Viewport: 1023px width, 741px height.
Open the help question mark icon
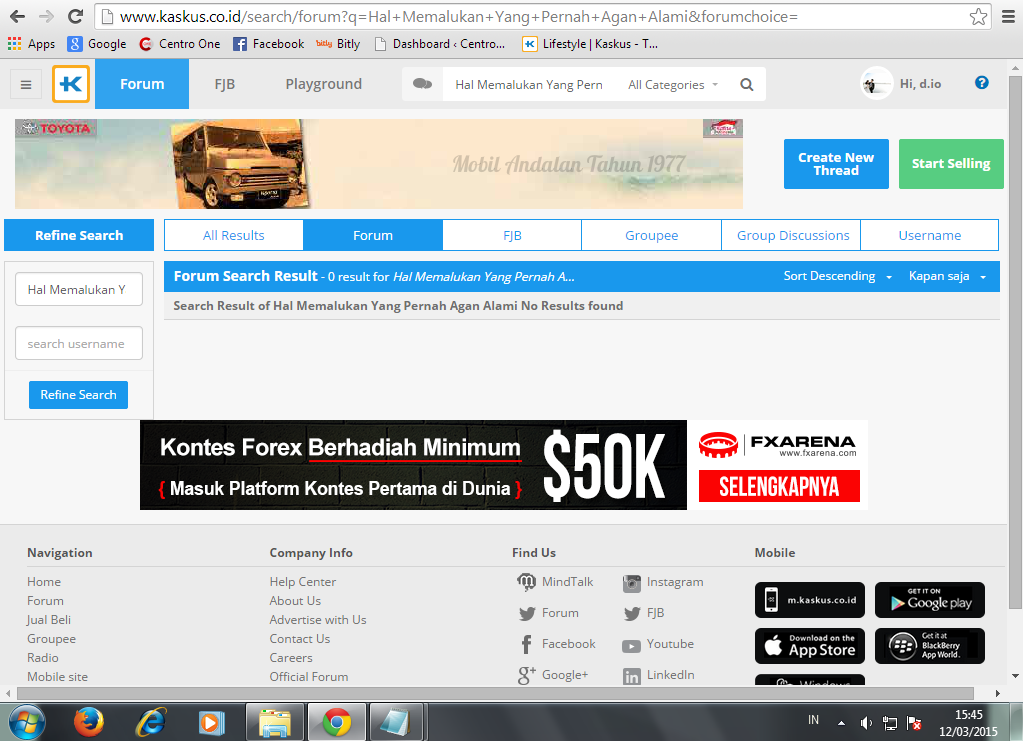pos(981,83)
